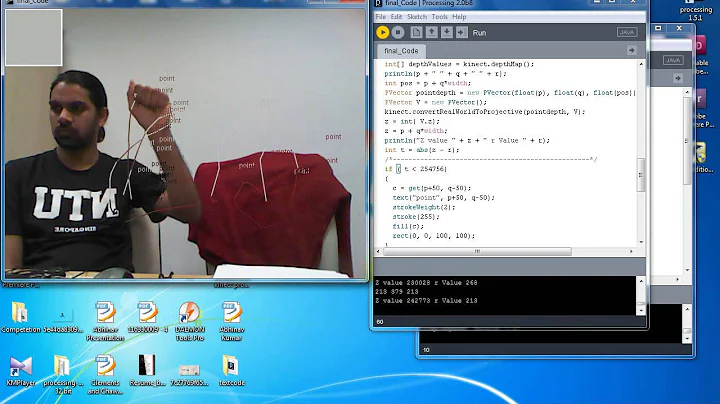Launch DAEMON Tools Pro shortcut
Image resolution: width=720 pixels, height=404 pixels.
point(189,321)
